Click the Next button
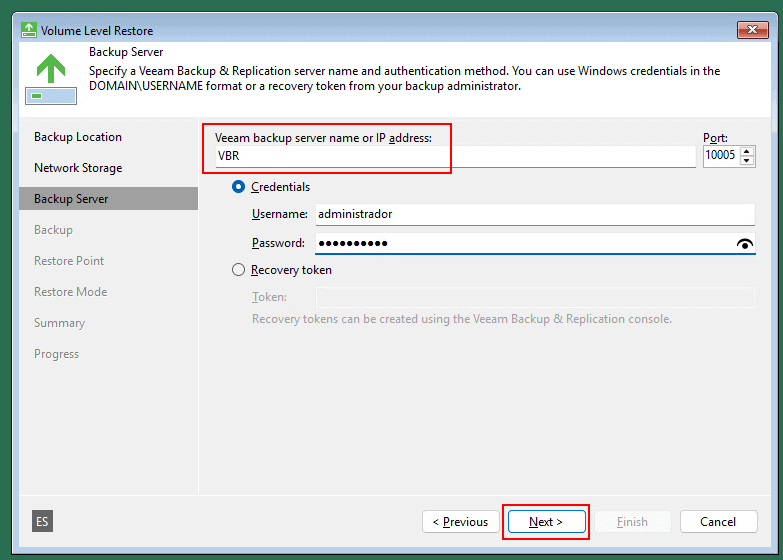 click(545, 522)
